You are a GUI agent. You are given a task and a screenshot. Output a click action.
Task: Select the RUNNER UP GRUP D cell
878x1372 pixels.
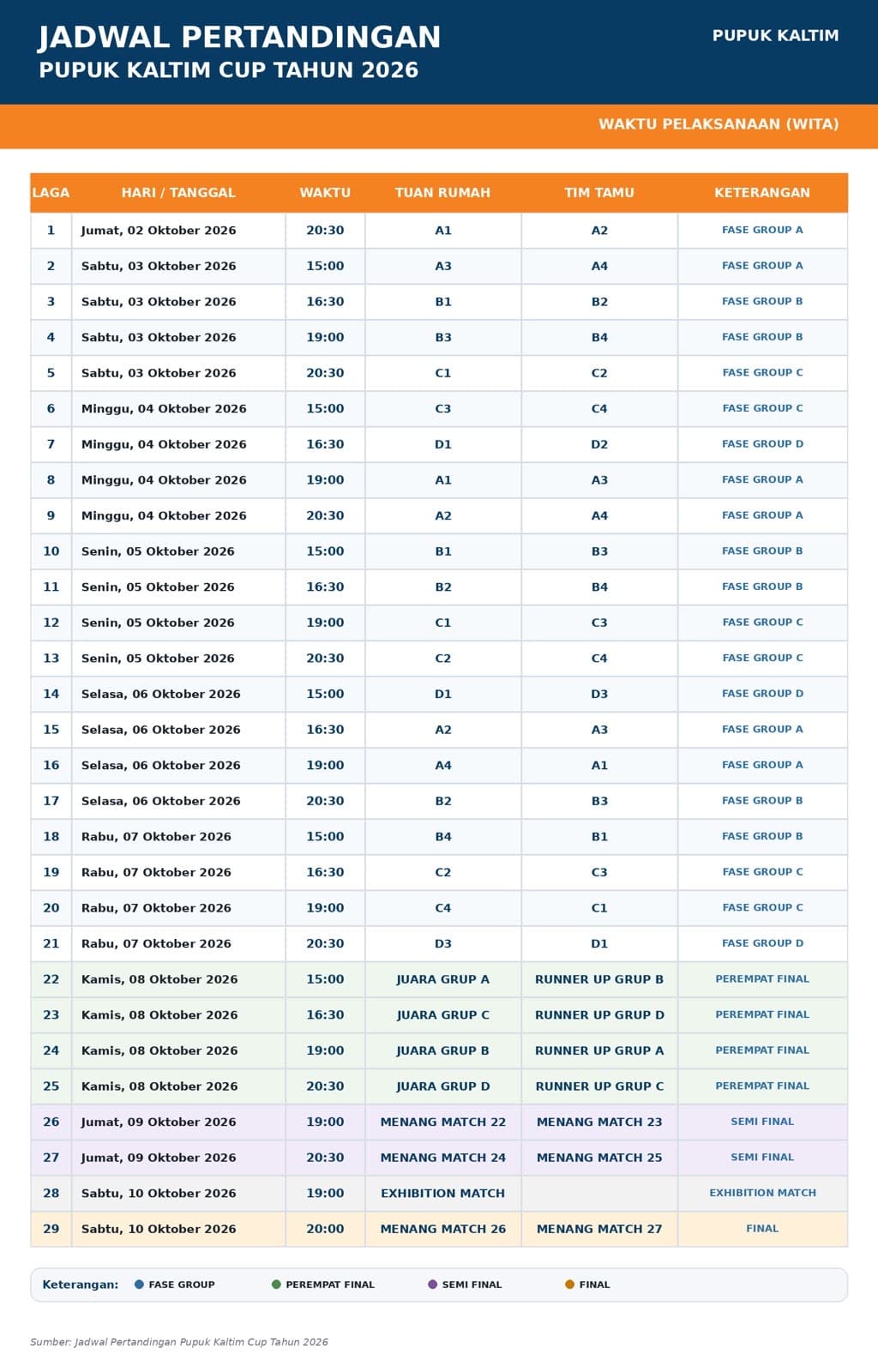pos(599,1015)
